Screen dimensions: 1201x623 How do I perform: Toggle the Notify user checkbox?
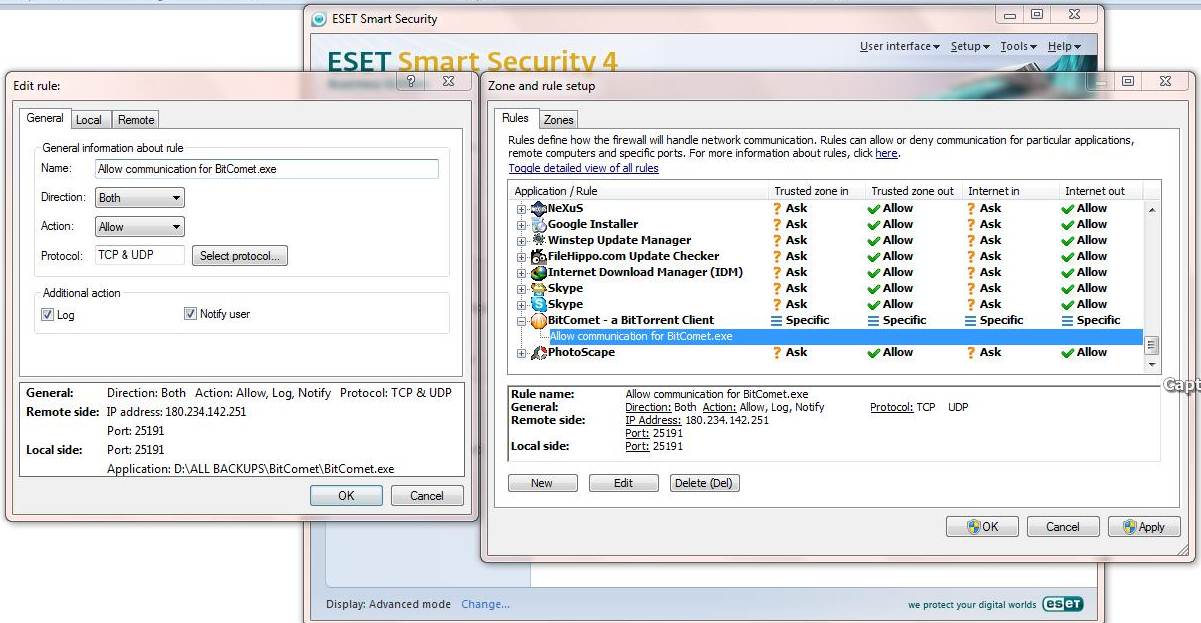pyautogui.click(x=190, y=314)
